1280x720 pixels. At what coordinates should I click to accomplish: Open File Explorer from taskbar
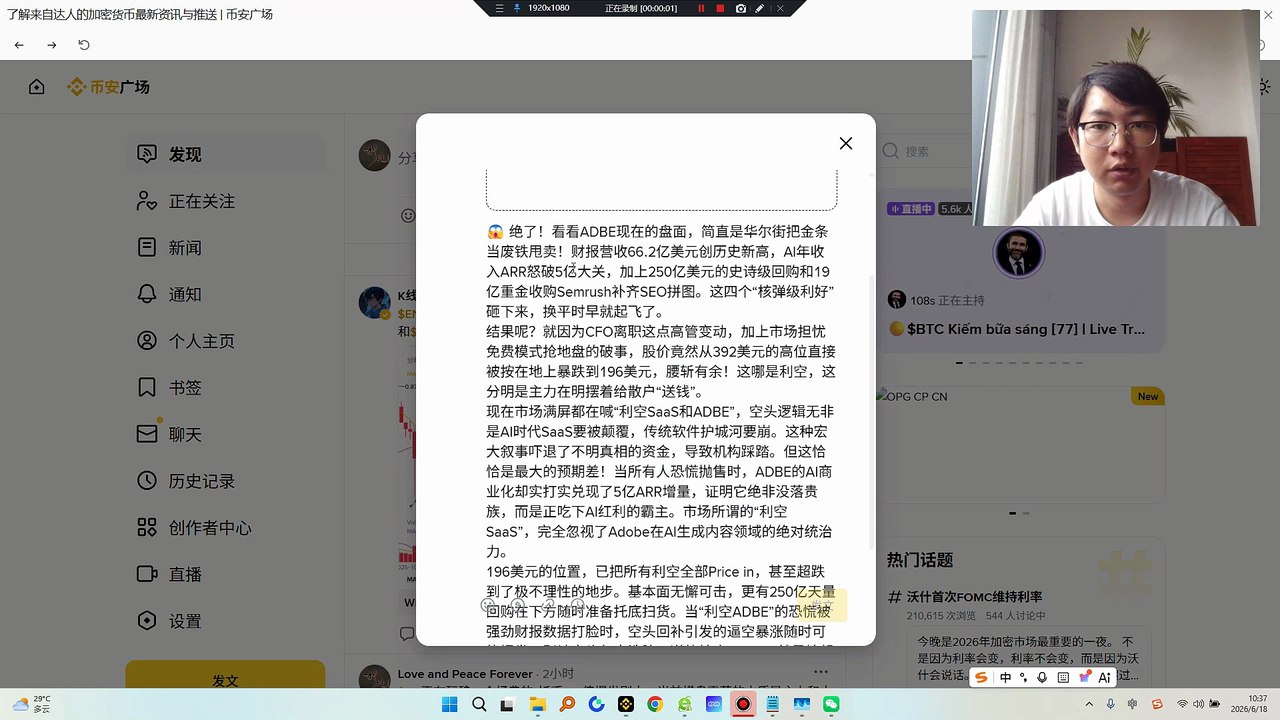(x=538, y=704)
